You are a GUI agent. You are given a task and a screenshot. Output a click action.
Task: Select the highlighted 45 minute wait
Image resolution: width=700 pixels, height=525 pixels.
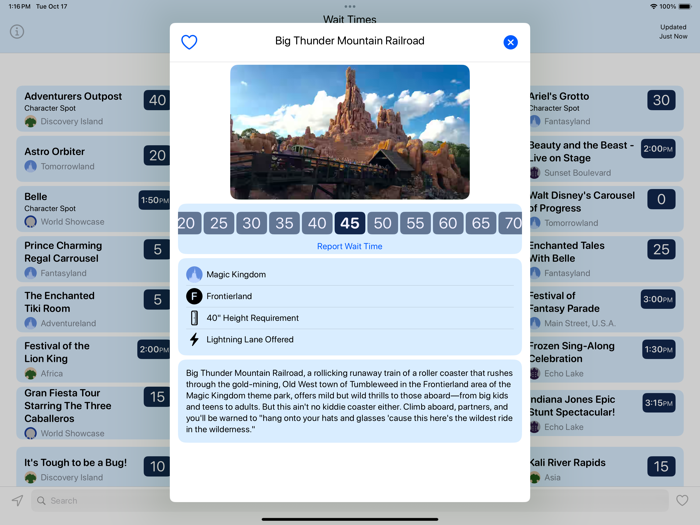(x=350, y=223)
